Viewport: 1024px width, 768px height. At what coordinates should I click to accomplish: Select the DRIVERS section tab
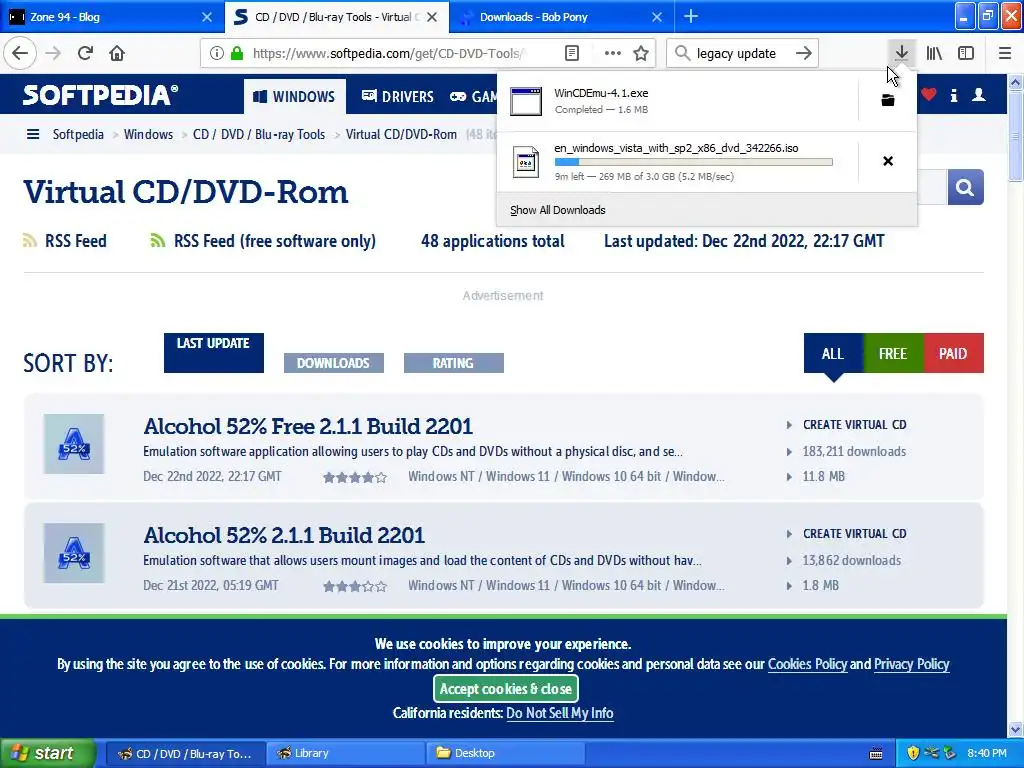click(x=398, y=97)
